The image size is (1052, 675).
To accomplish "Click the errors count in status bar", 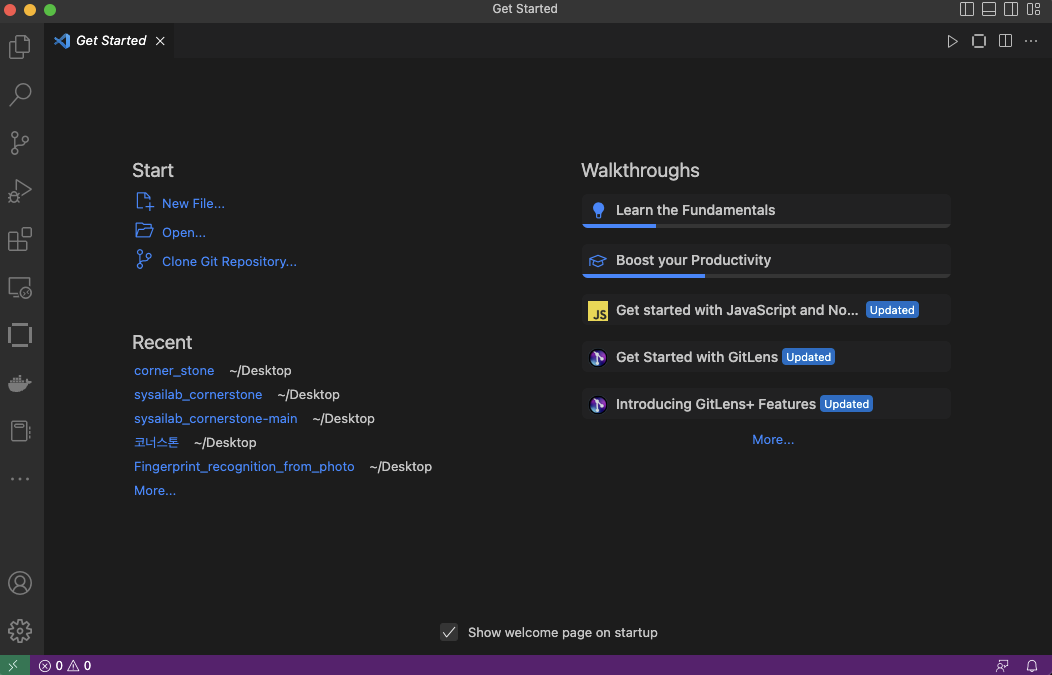I will (51, 666).
